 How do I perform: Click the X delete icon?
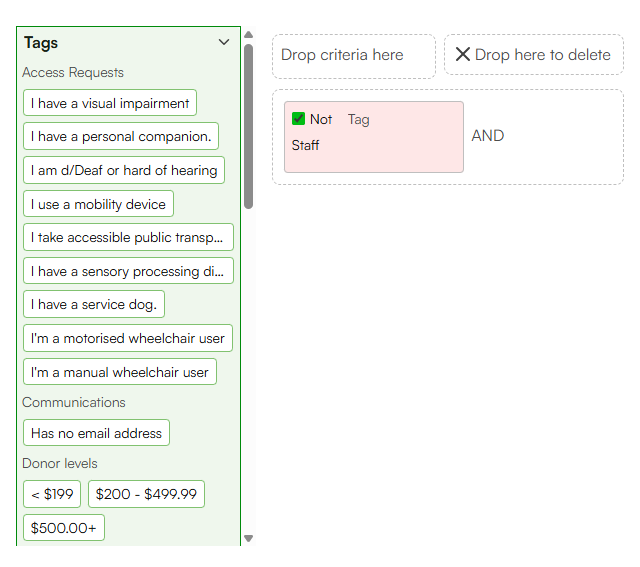[x=462, y=54]
